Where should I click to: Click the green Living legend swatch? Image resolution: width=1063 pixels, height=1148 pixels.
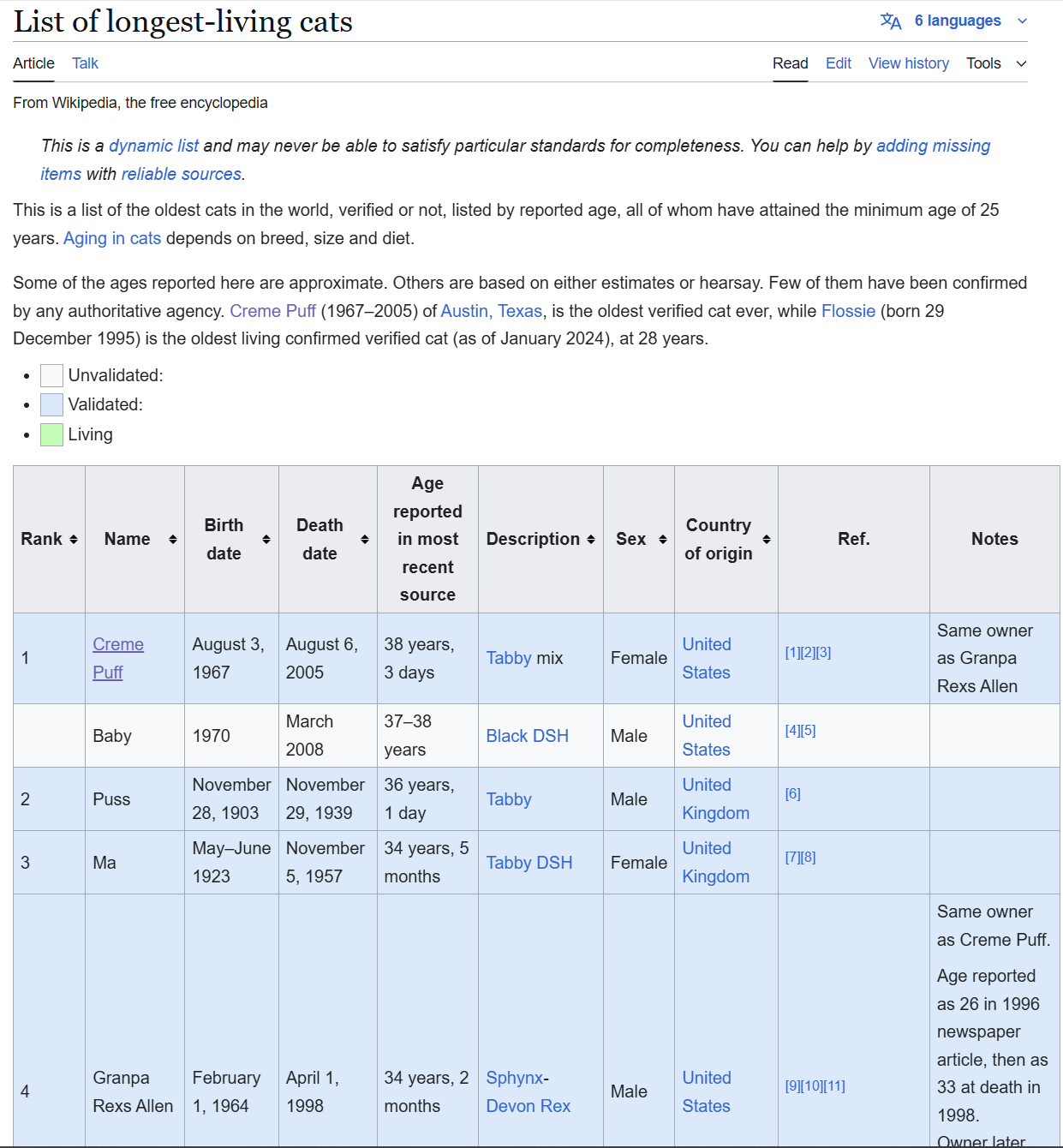pos(52,435)
